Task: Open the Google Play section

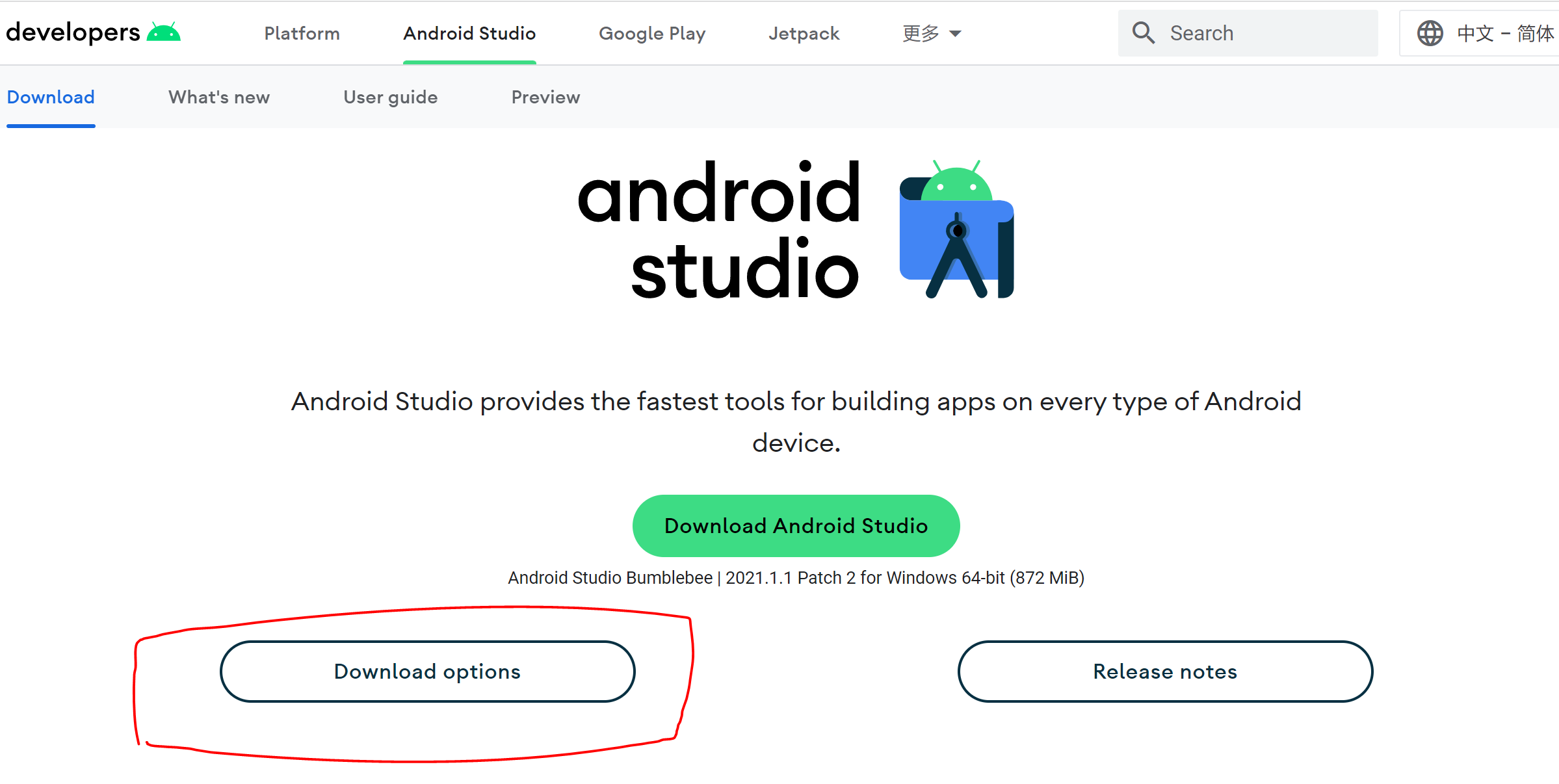Action: click(652, 33)
